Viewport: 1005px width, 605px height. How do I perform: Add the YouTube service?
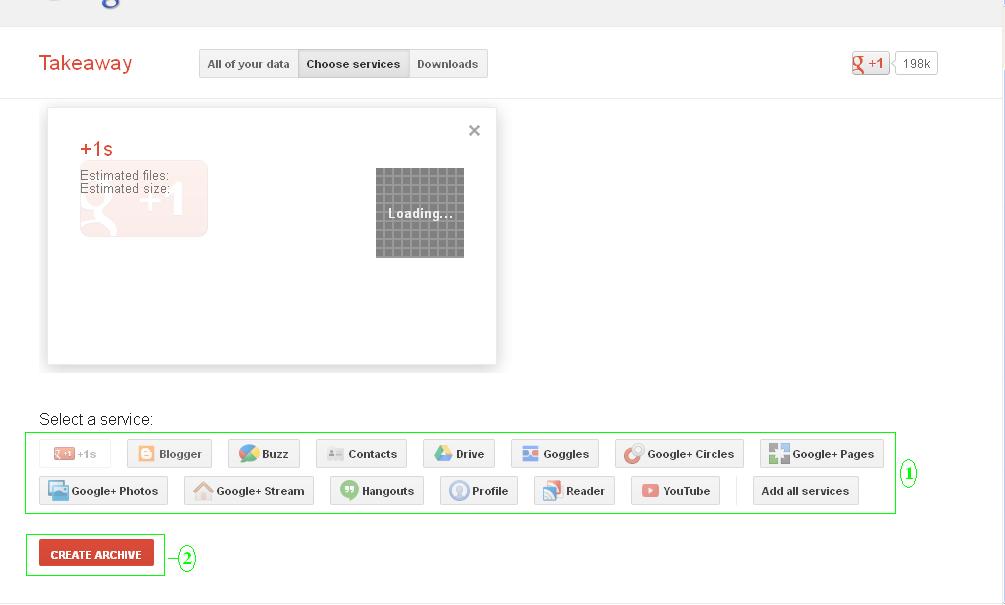676,491
